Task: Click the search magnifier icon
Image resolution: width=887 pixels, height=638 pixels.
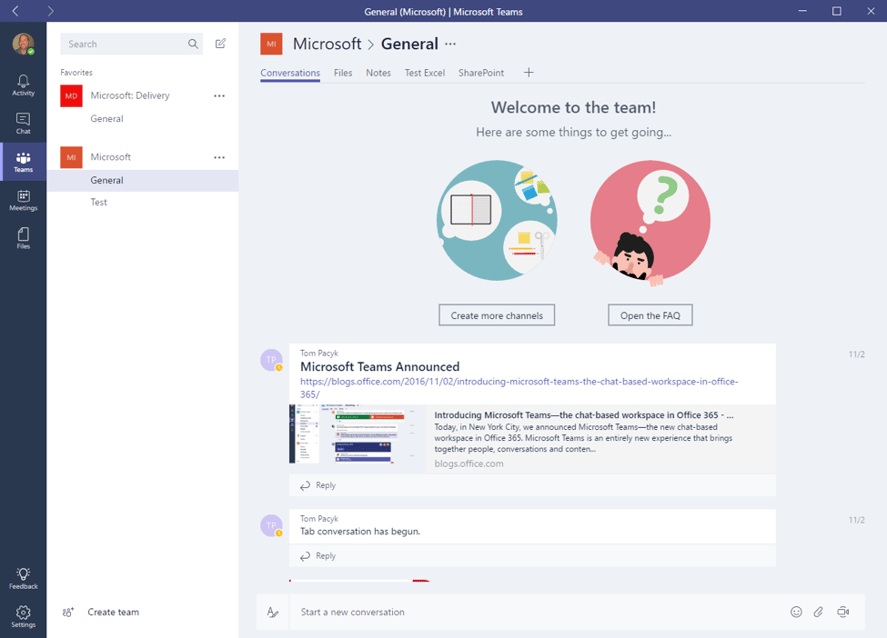Action: tap(193, 44)
